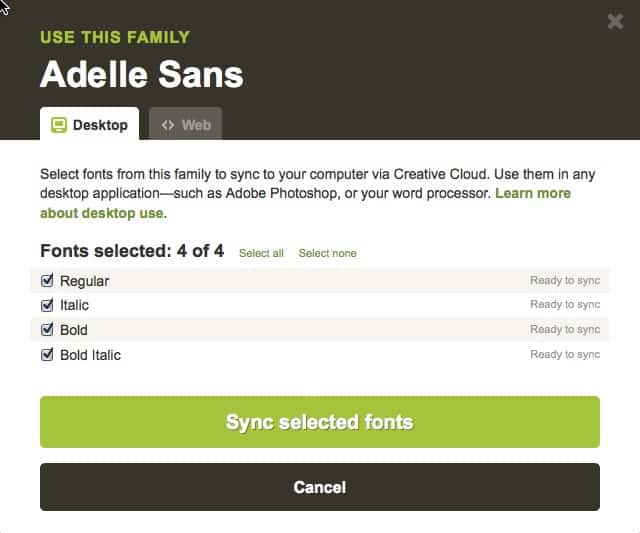Click the Regular font label
This screenshot has height=533, width=640.
84,281
